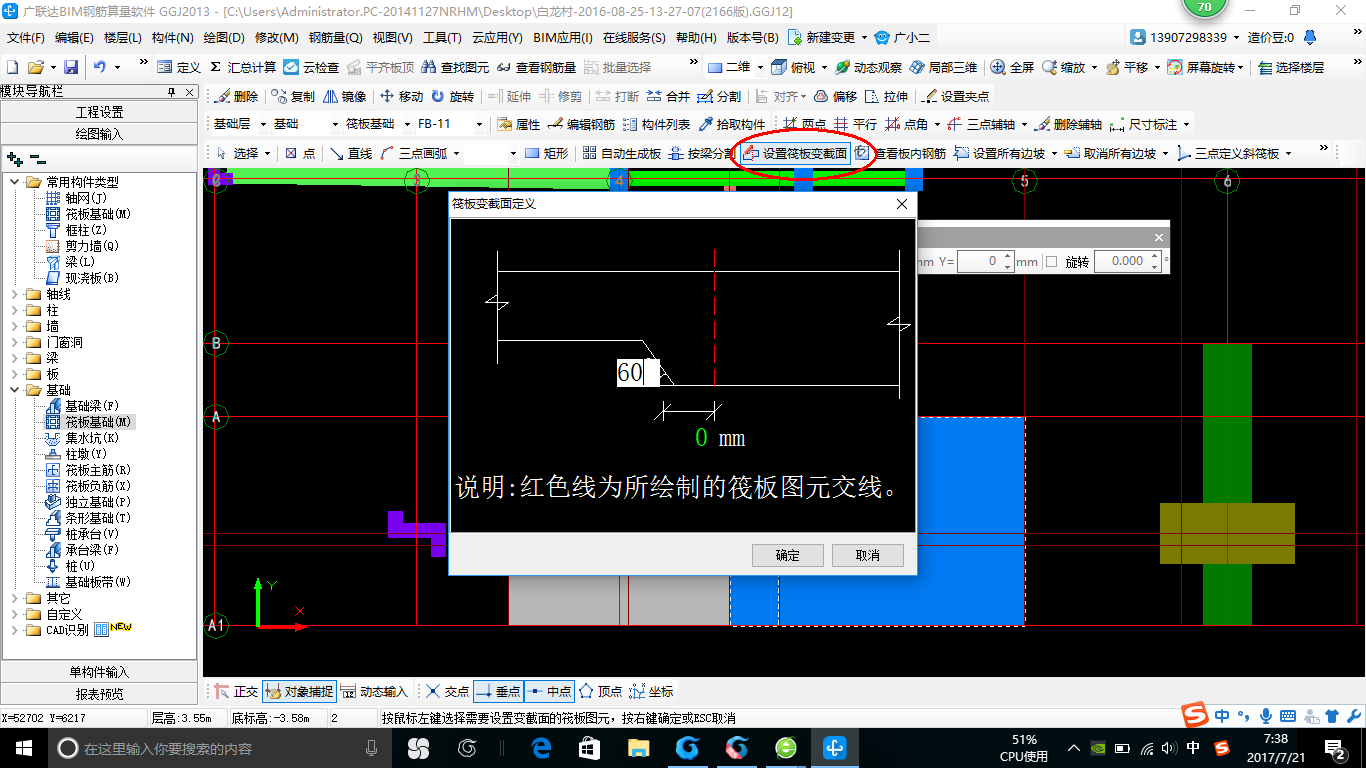The width and height of the screenshot is (1366, 768).
Task: Run 汇总计算 summary calculation
Action: (242, 67)
